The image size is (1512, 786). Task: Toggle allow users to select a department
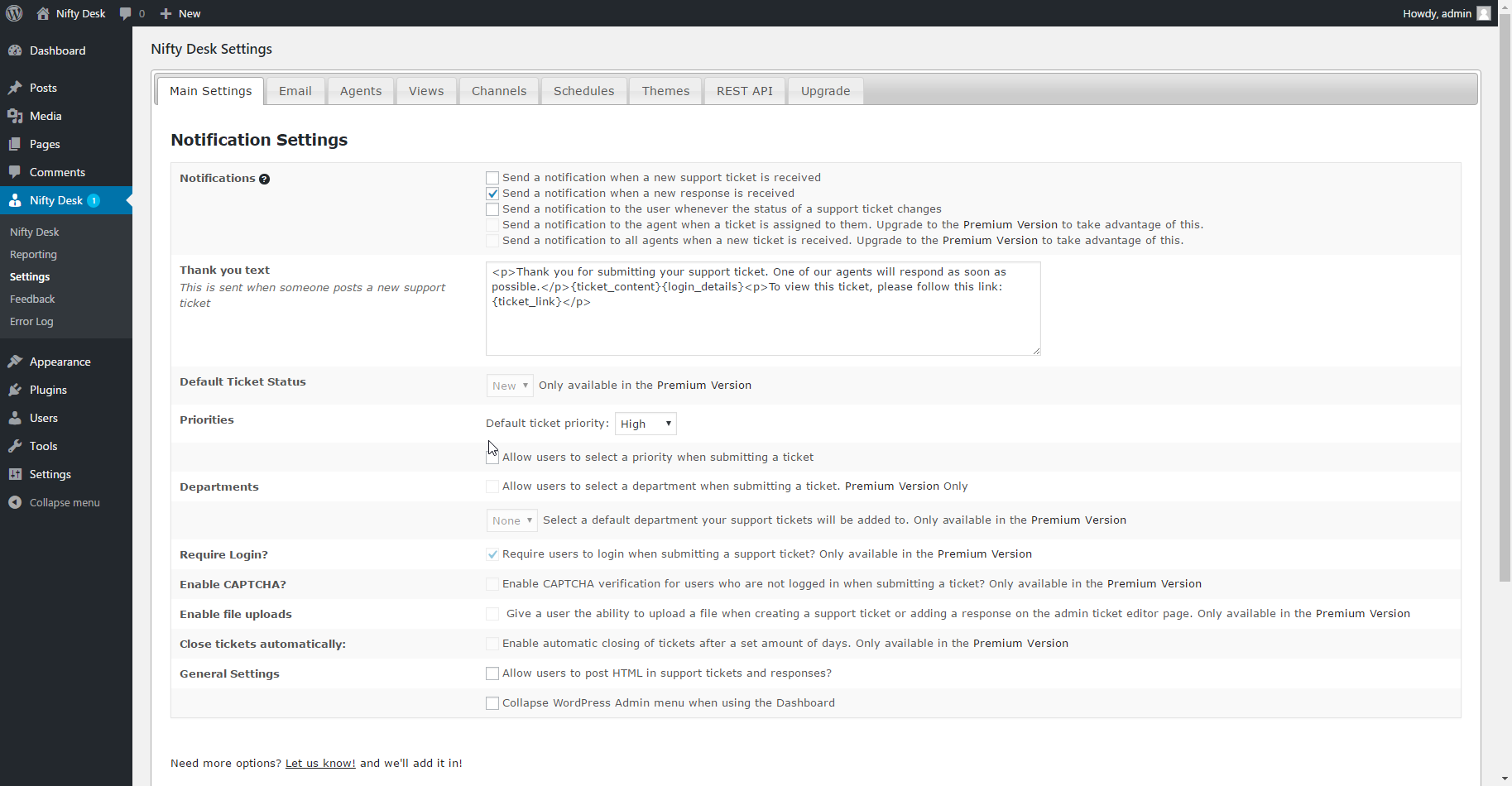tap(492, 486)
